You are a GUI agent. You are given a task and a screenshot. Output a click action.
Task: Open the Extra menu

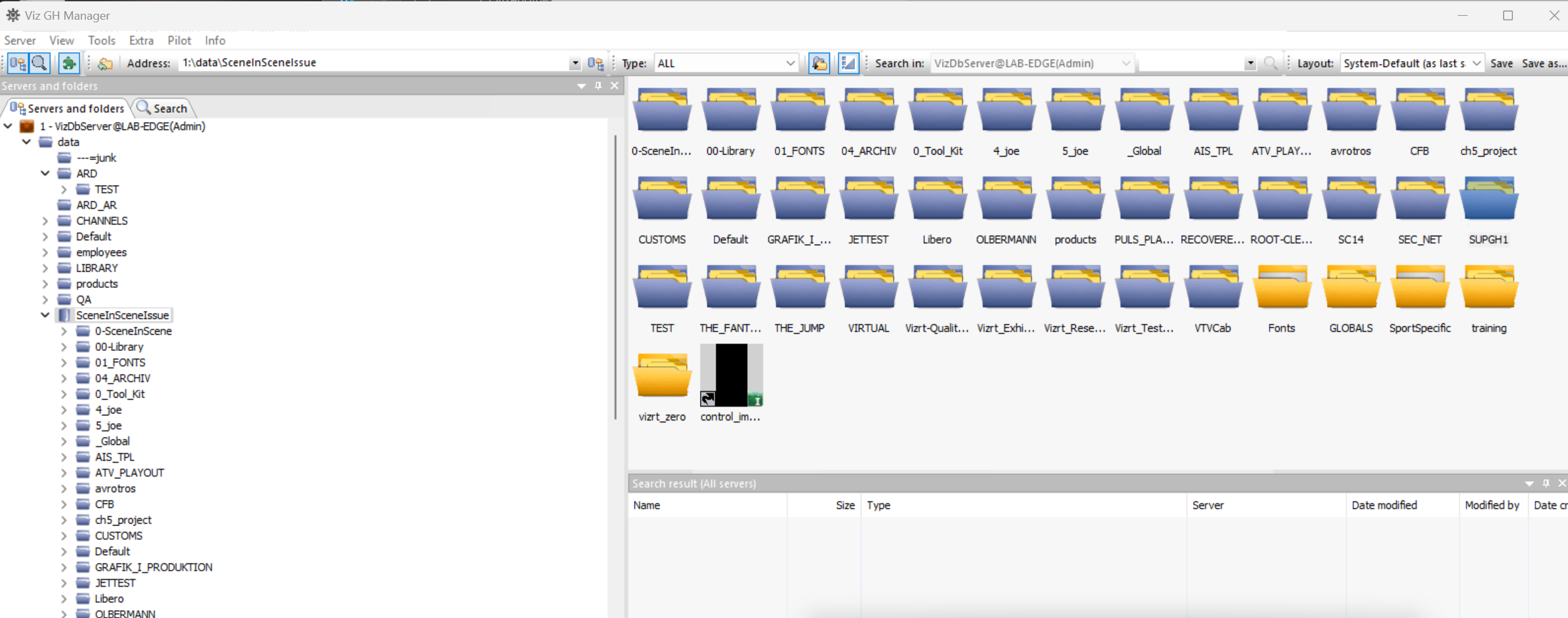coord(141,41)
